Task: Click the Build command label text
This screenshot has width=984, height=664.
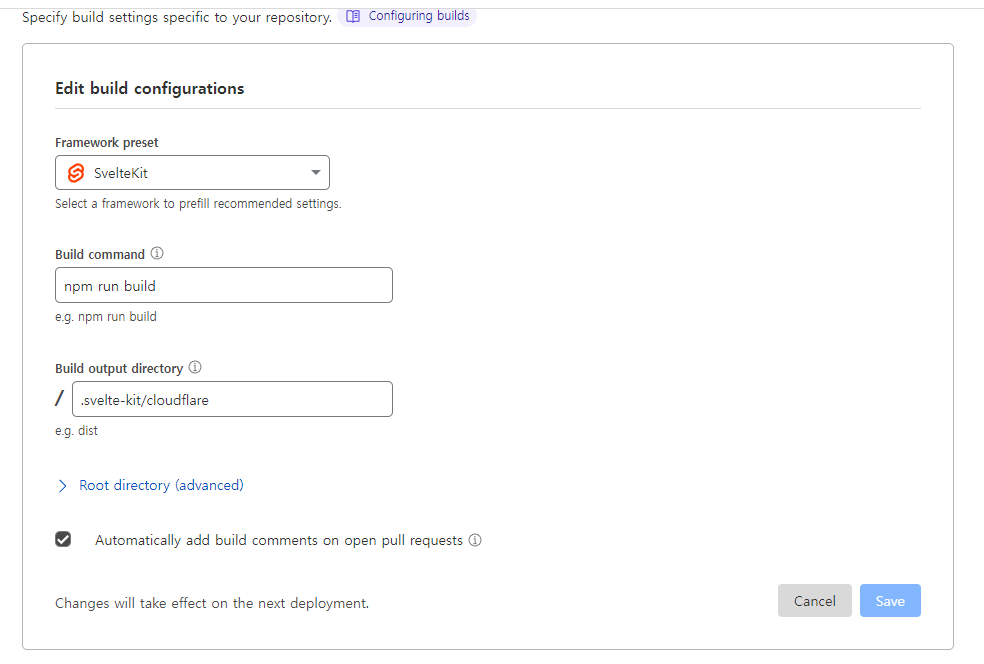Action: pyautogui.click(x=100, y=254)
